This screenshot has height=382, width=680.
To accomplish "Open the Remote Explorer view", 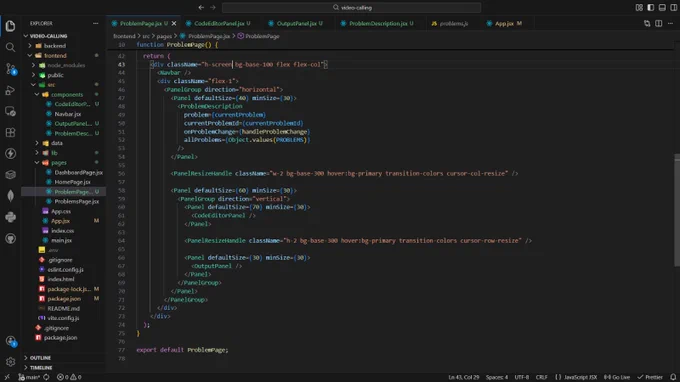I will (x=10, y=111).
